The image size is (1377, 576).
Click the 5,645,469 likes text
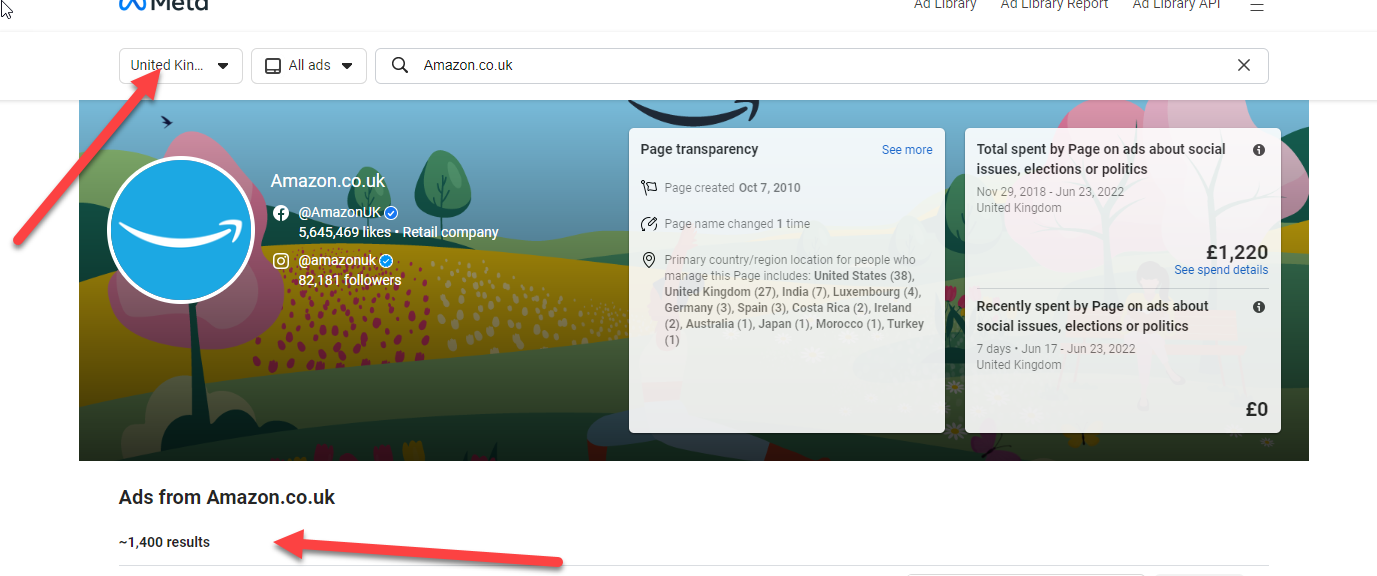344,232
